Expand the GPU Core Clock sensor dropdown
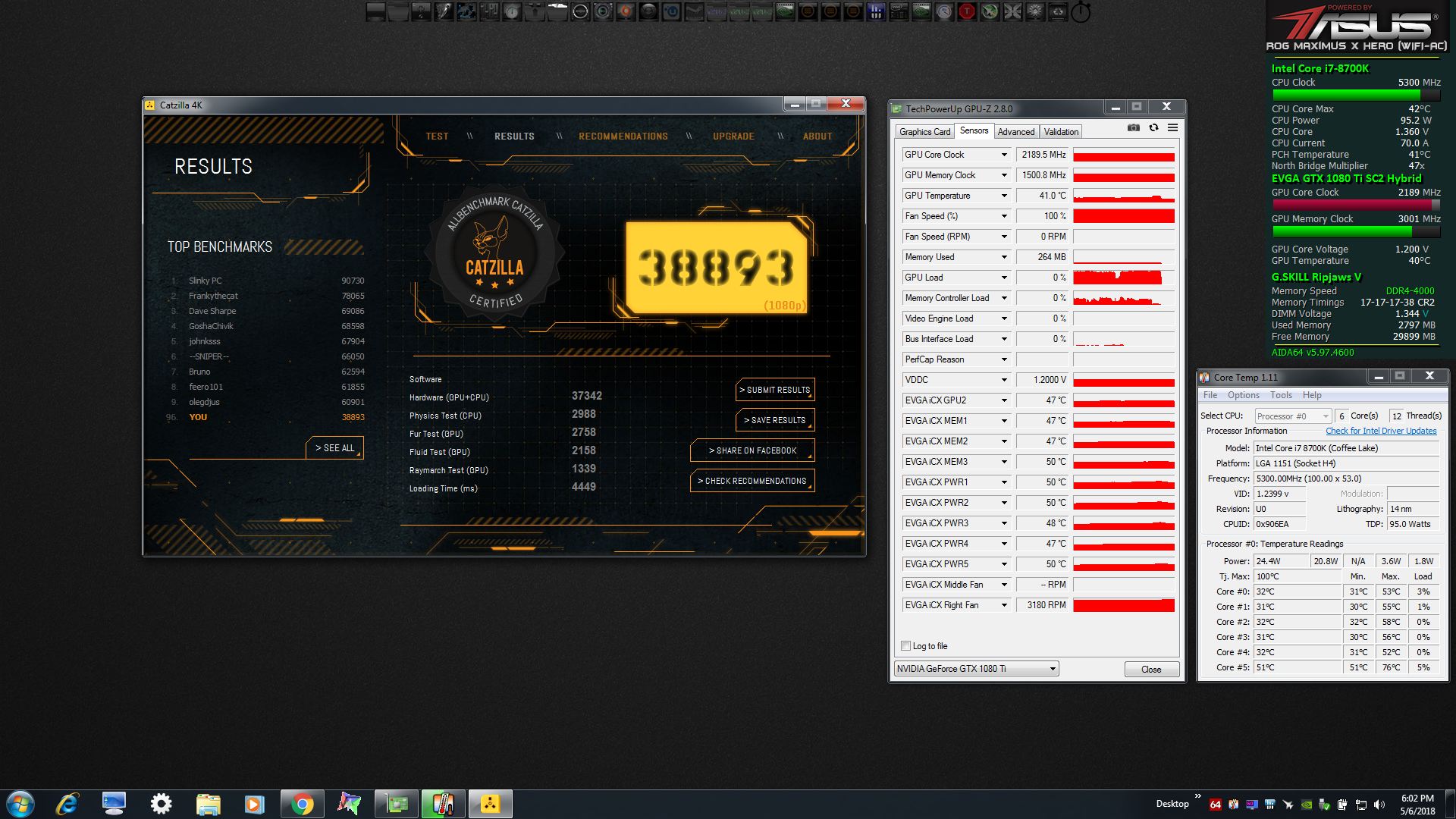 pos(1003,155)
